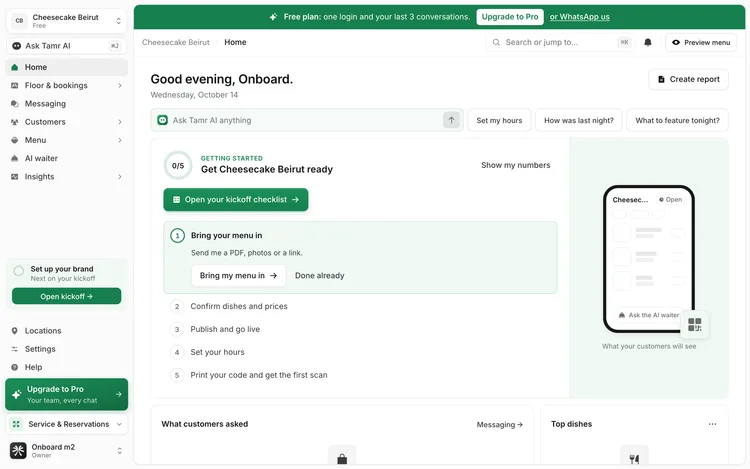
Task: Click Open your kickoff checklist
Action: [x=236, y=199]
